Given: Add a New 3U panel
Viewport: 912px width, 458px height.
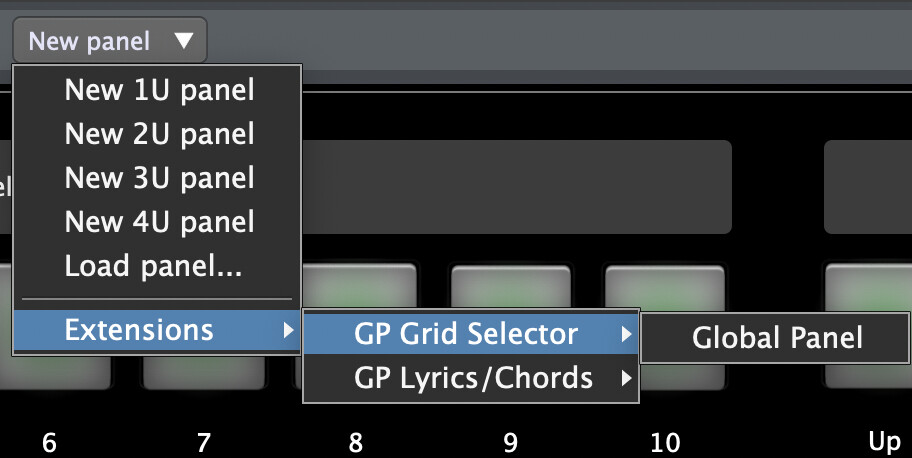Looking at the screenshot, I should (x=159, y=178).
